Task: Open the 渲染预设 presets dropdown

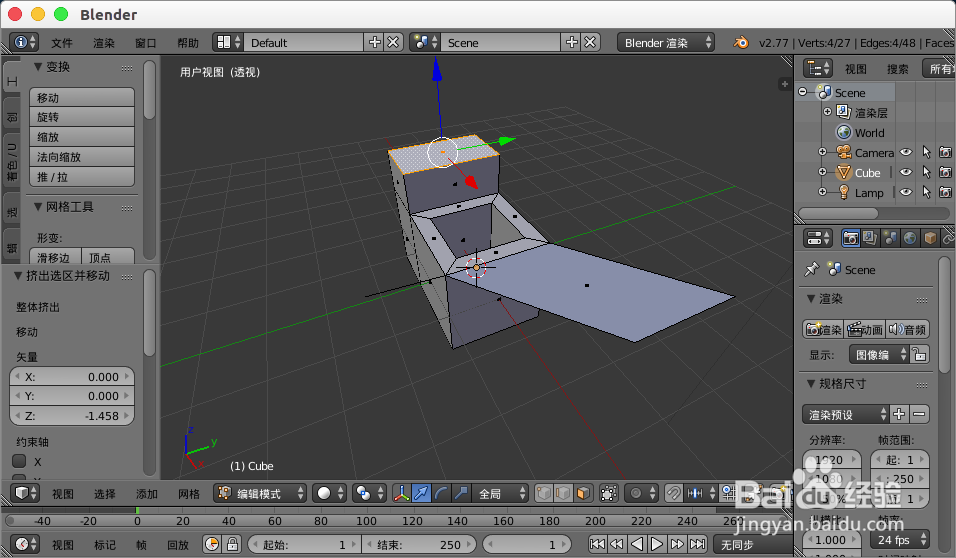Action: tap(845, 414)
